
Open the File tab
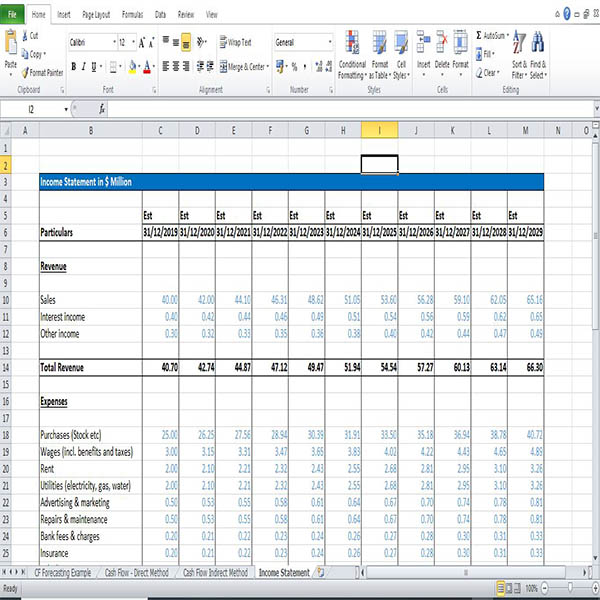[12, 15]
